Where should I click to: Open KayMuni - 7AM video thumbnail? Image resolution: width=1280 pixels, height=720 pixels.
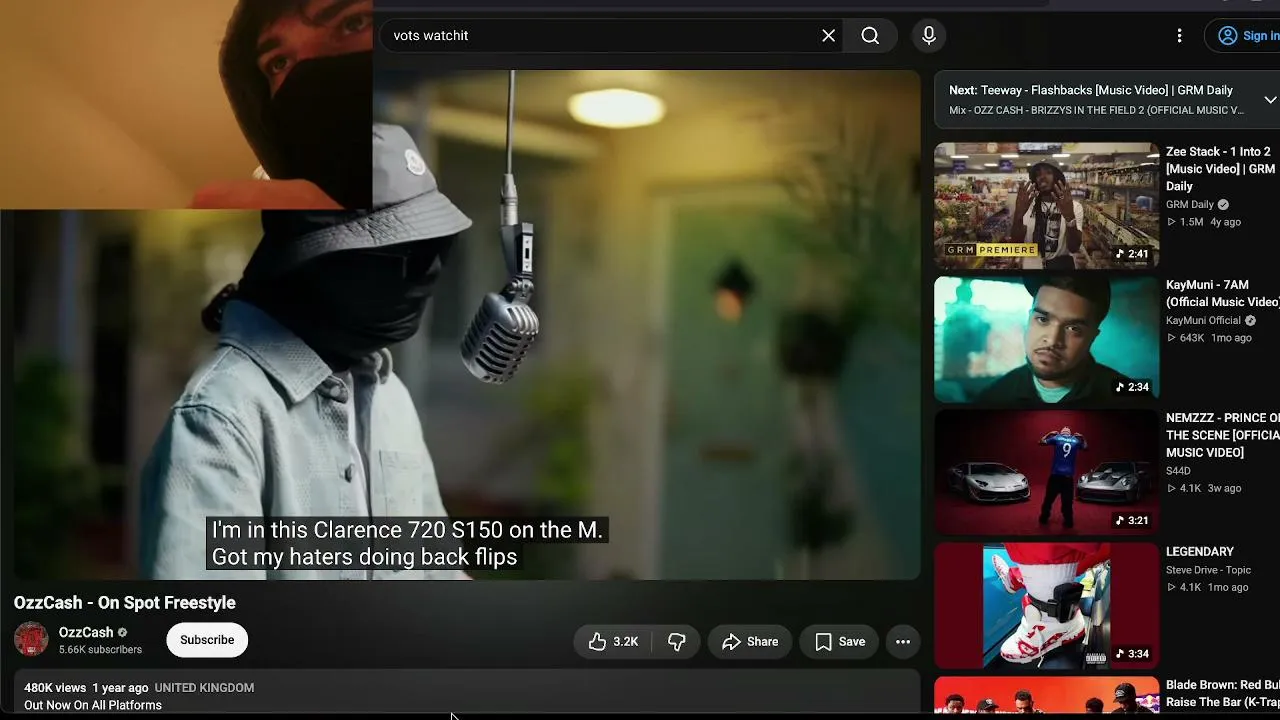(x=1046, y=339)
